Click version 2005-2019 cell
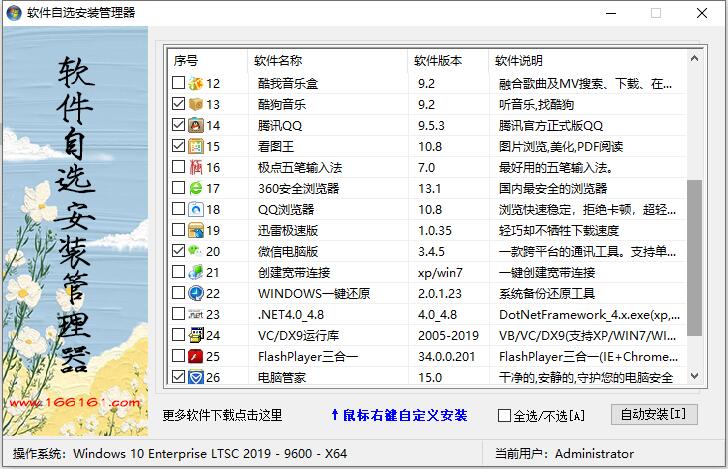 tap(448, 336)
